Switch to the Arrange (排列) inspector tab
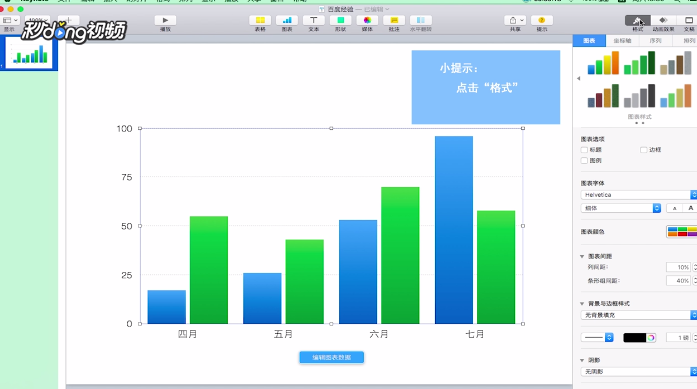This screenshot has height=389, width=697. pos(688,40)
